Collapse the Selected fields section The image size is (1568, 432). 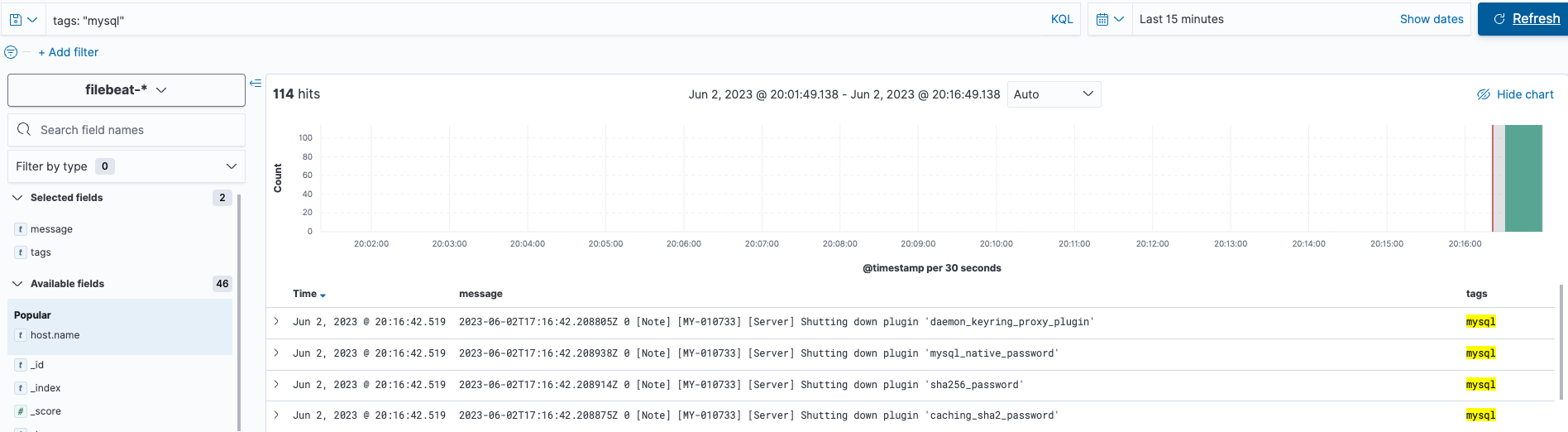(x=17, y=198)
